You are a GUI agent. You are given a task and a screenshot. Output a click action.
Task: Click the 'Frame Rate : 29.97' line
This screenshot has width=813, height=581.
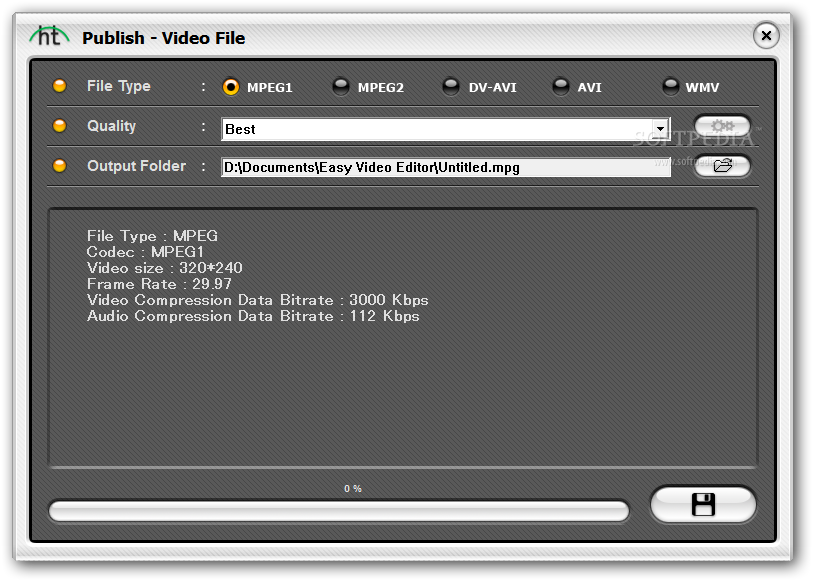(159, 284)
